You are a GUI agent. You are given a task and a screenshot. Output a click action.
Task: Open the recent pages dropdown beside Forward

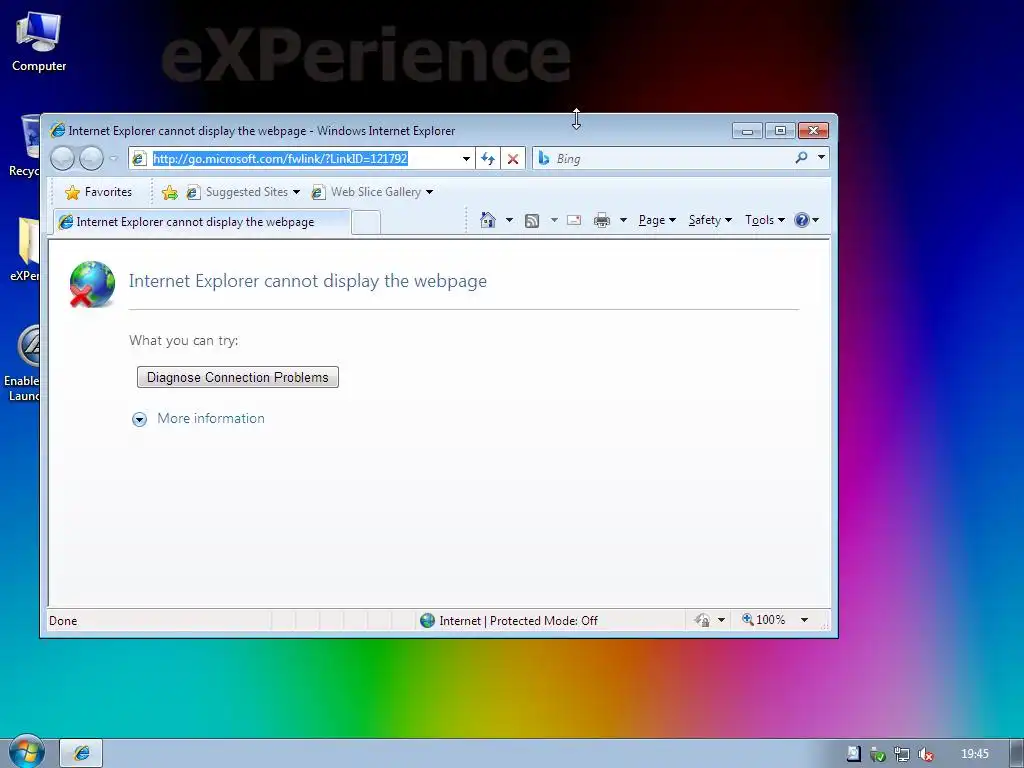114,158
